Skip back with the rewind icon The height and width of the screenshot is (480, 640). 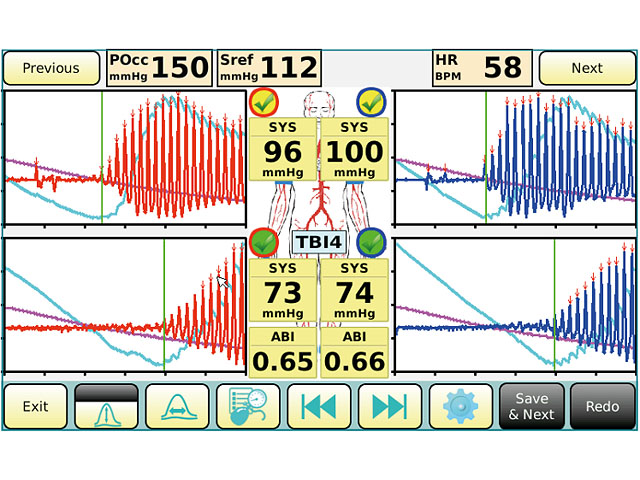319,406
